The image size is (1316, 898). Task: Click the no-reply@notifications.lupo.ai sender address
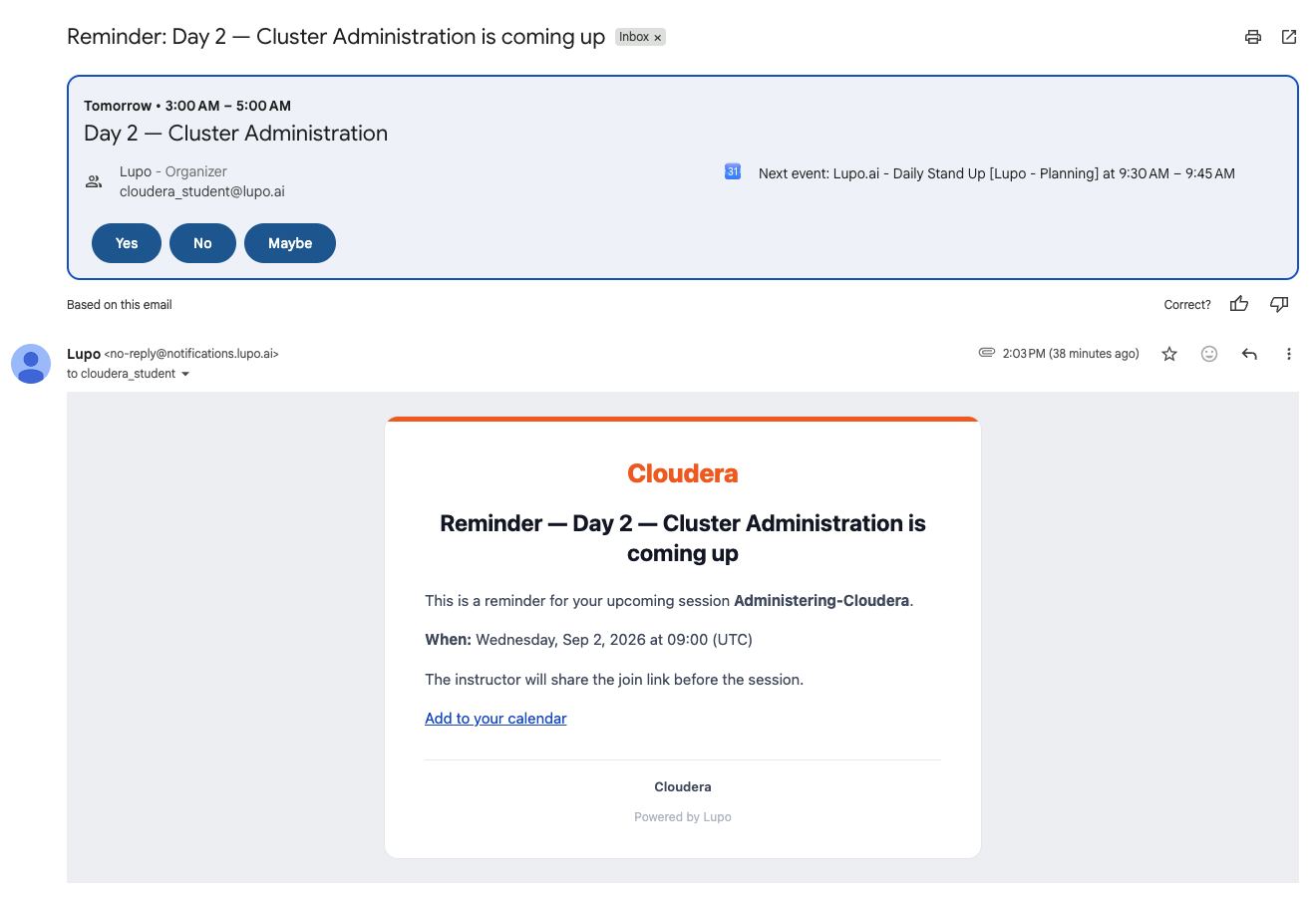191,354
